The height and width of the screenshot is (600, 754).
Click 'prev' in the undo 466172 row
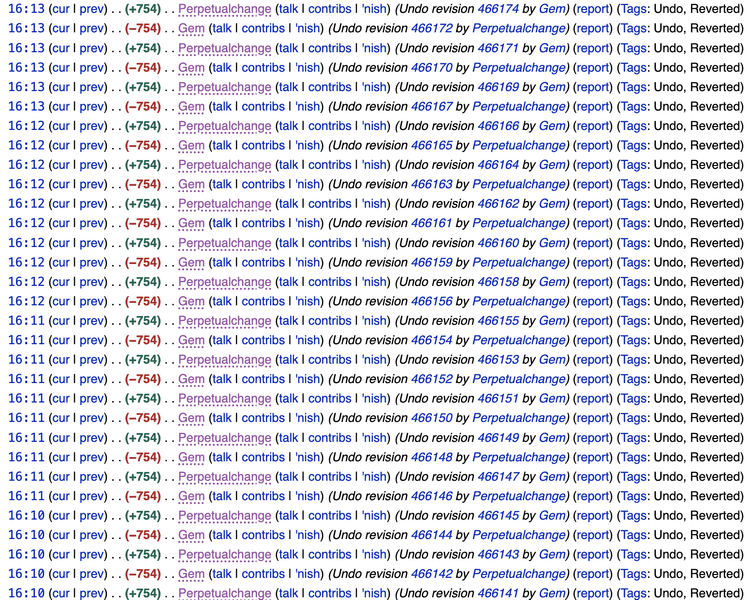point(91,28)
